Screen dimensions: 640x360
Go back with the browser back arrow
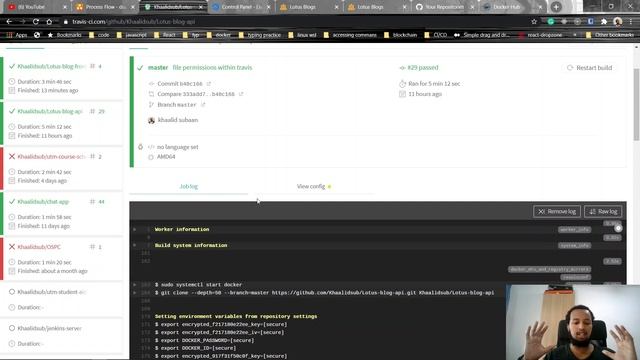click(9, 22)
